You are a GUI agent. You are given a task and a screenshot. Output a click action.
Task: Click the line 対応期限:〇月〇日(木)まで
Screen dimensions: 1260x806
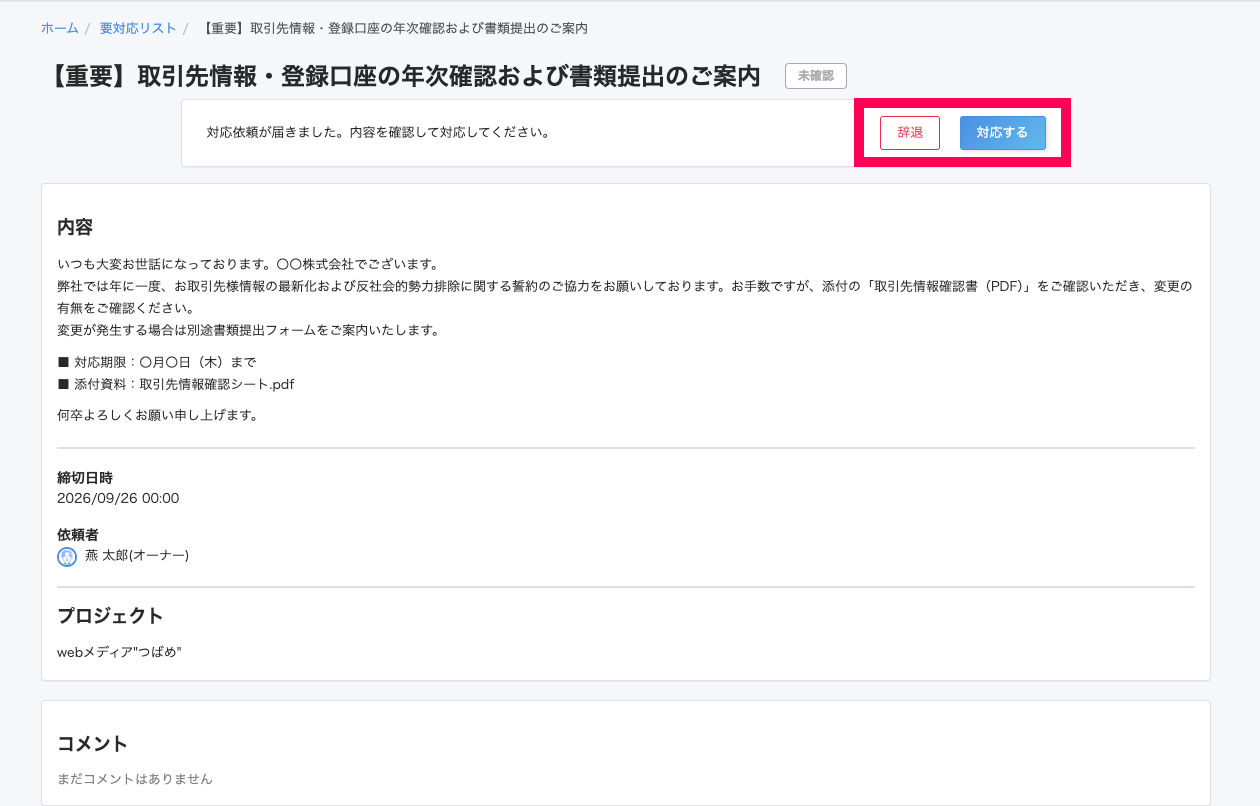point(157,362)
